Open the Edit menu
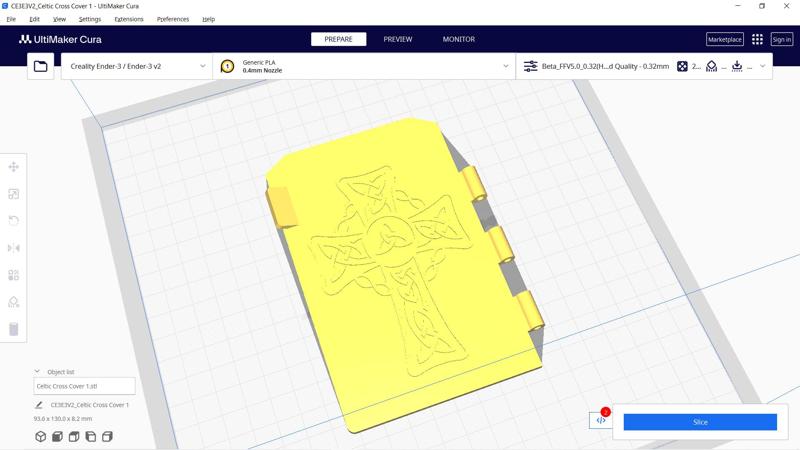 coord(34,19)
